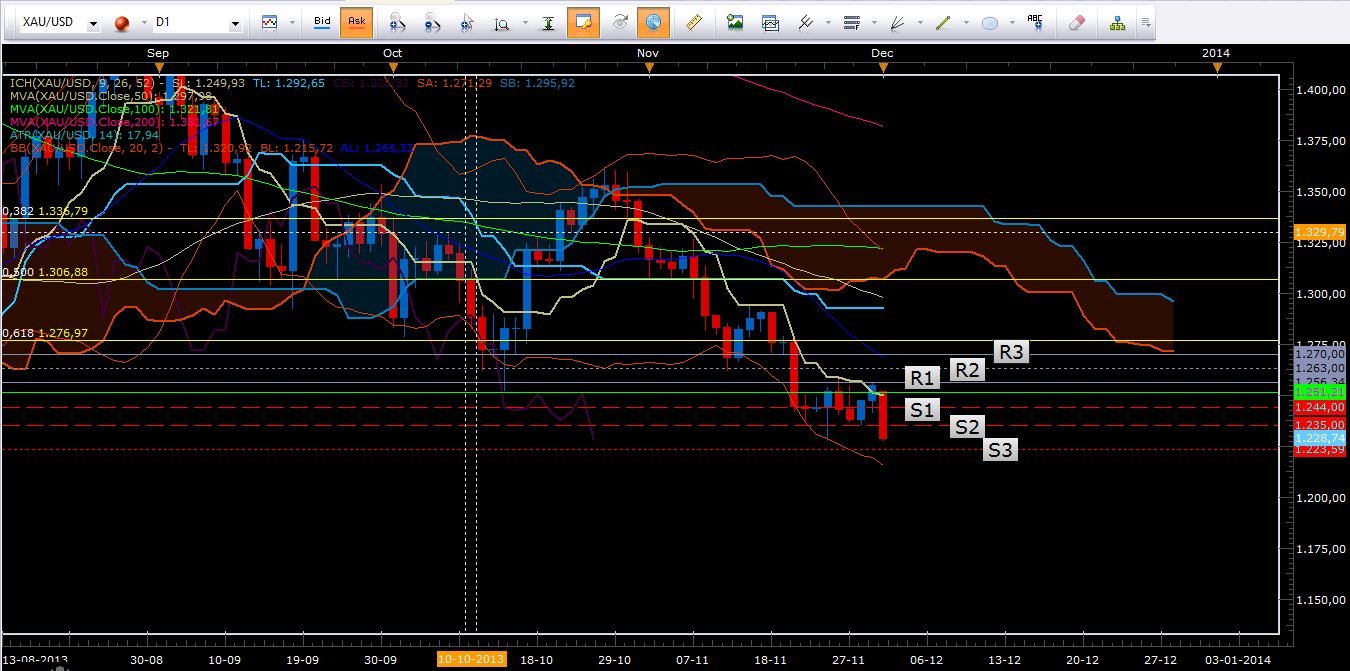Click the chart type icon

click(x=270, y=21)
